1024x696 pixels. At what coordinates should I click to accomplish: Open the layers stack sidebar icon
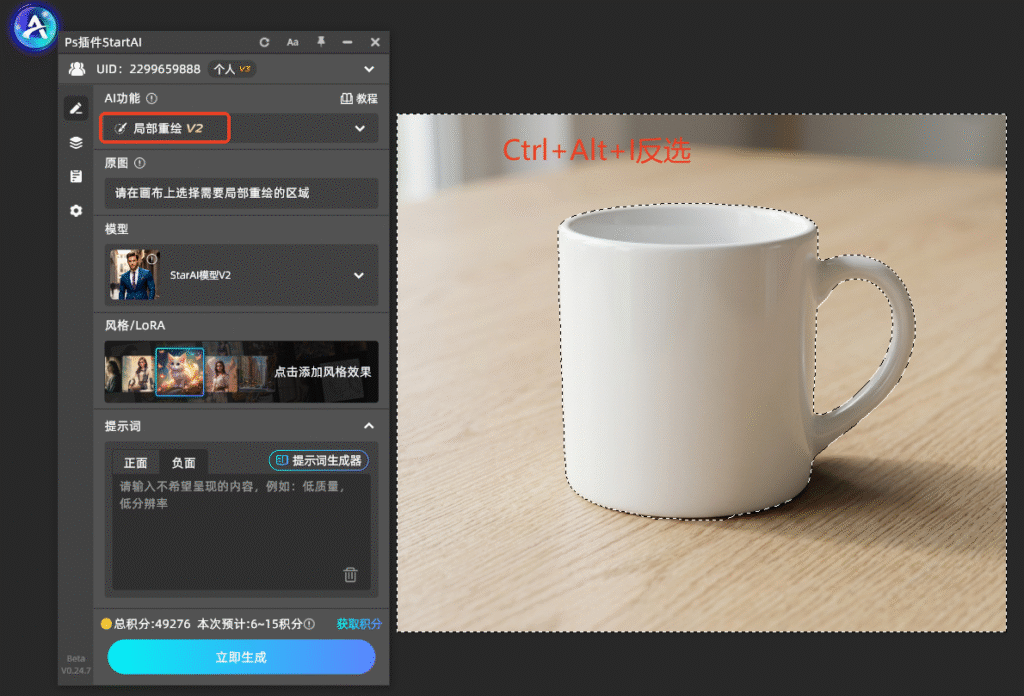(x=76, y=142)
